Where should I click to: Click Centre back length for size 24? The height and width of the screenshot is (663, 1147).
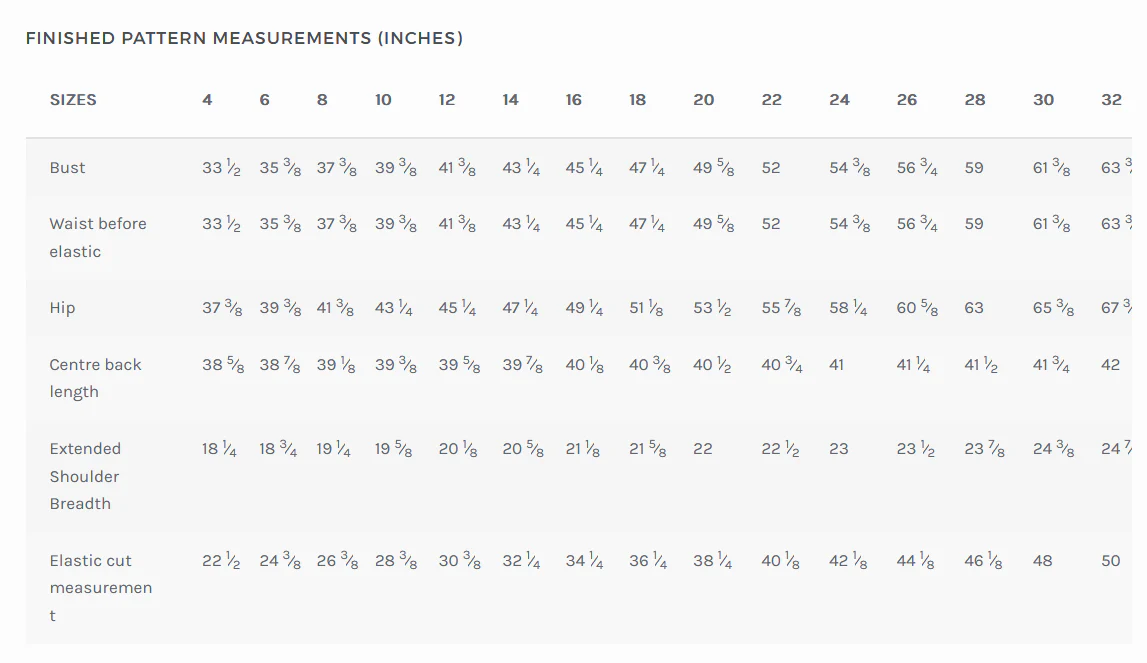836,365
